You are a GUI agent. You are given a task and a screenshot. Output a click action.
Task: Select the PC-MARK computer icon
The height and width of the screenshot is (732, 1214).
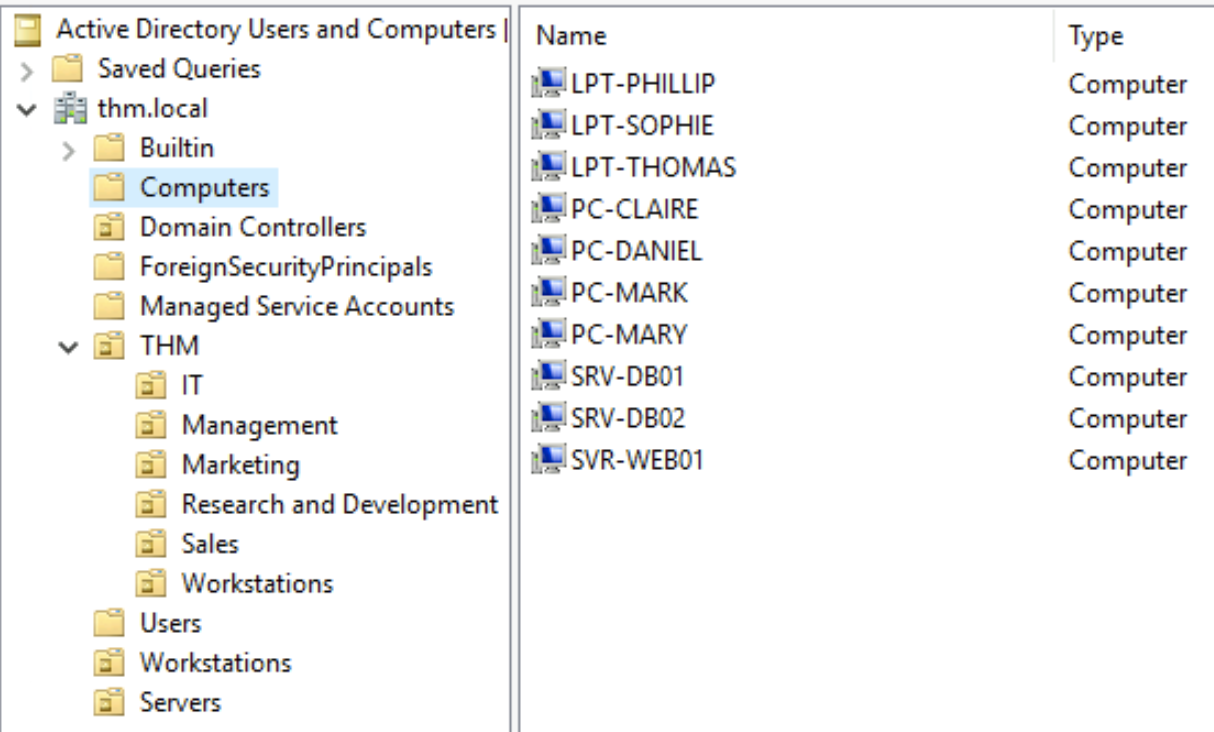[551, 293]
